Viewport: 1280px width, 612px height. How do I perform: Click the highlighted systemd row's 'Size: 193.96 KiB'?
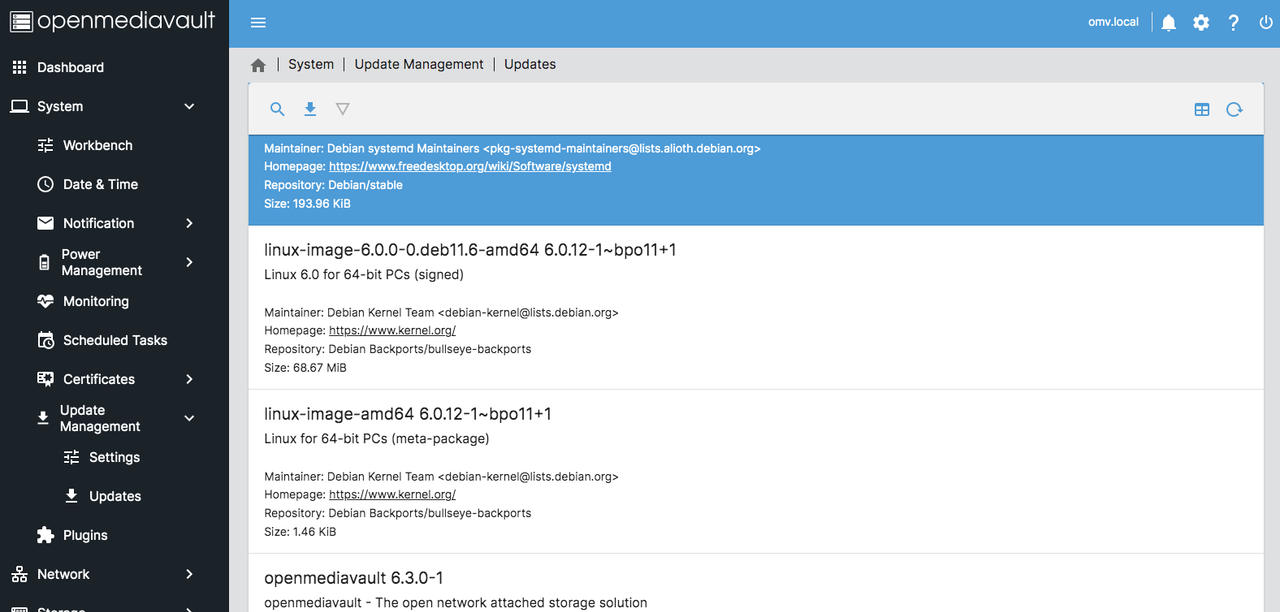307,203
